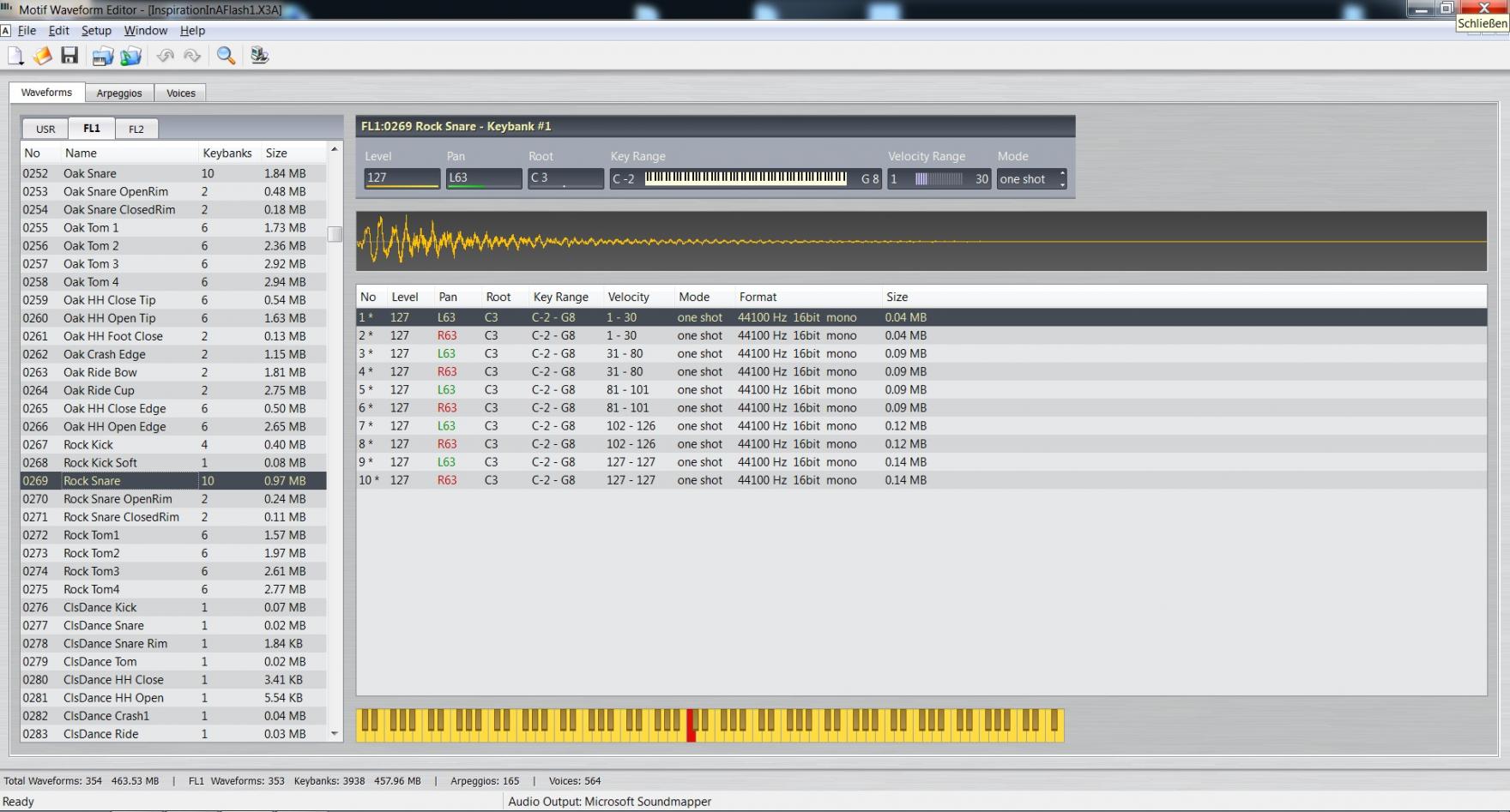Select waveform Rock Snare OpenRim
The height and width of the screenshot is (812, 1510).
[173, 499]
